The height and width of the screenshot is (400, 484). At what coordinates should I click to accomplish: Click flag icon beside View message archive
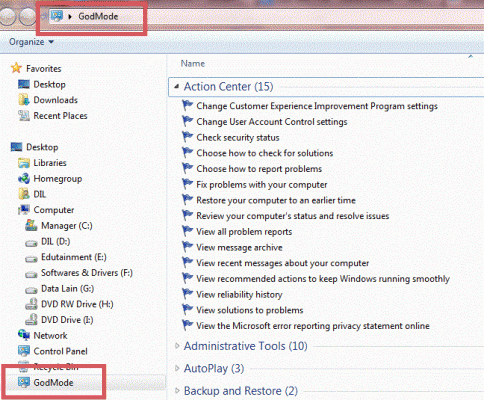pyautogui.click(x=187, y=247)
